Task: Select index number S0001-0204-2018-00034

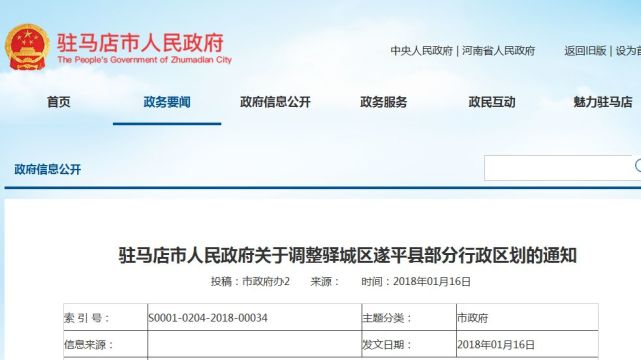Action: click(208, 318)
